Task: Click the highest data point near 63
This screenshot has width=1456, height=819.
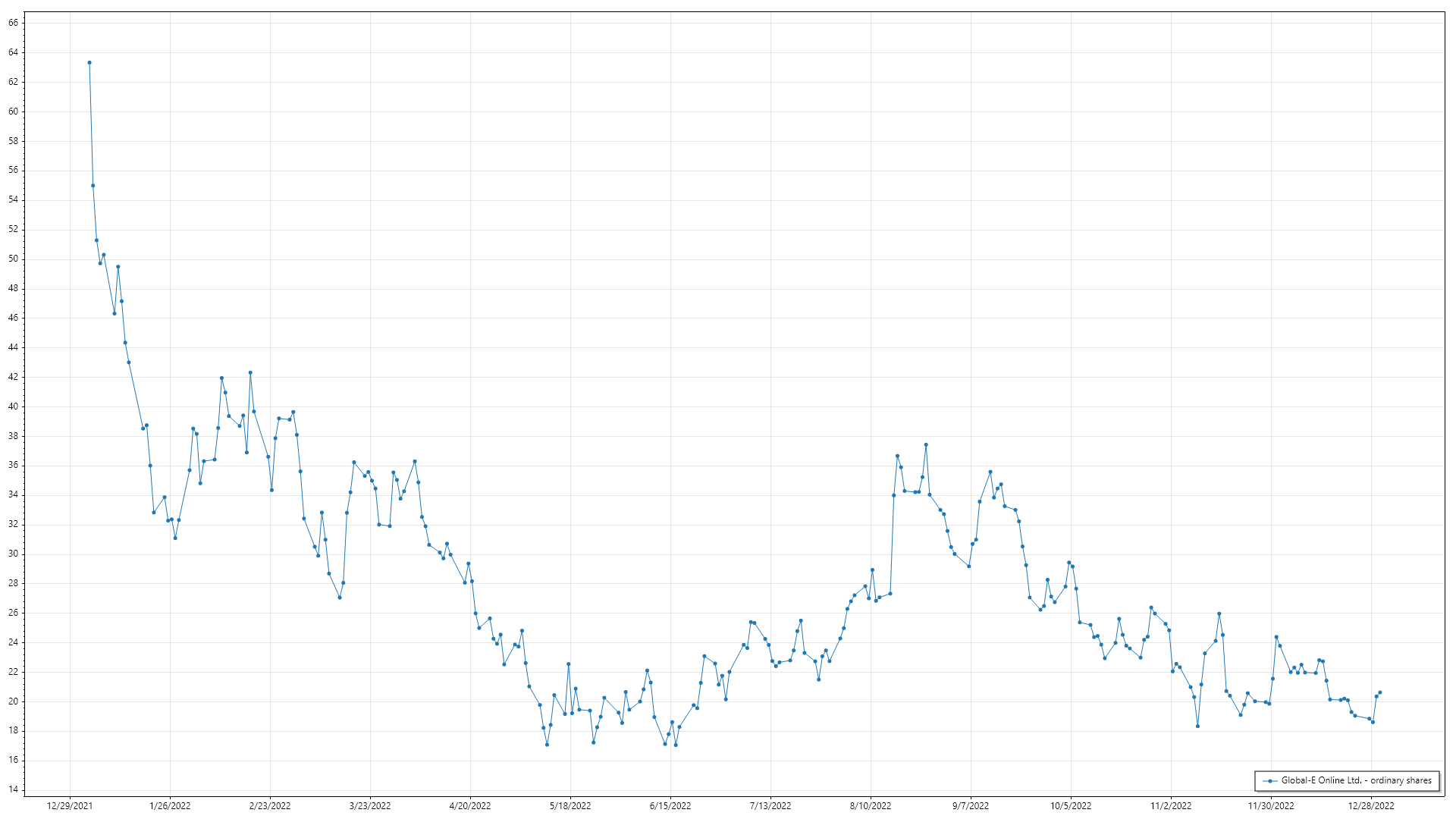Action: pos(89,63)
